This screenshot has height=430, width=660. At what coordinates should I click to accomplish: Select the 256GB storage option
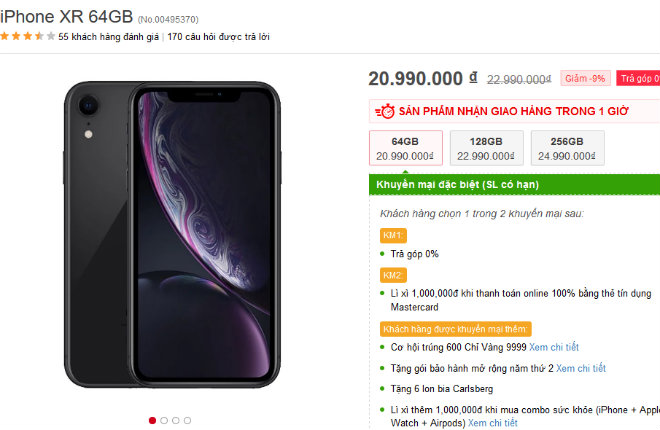coord(567,147)
